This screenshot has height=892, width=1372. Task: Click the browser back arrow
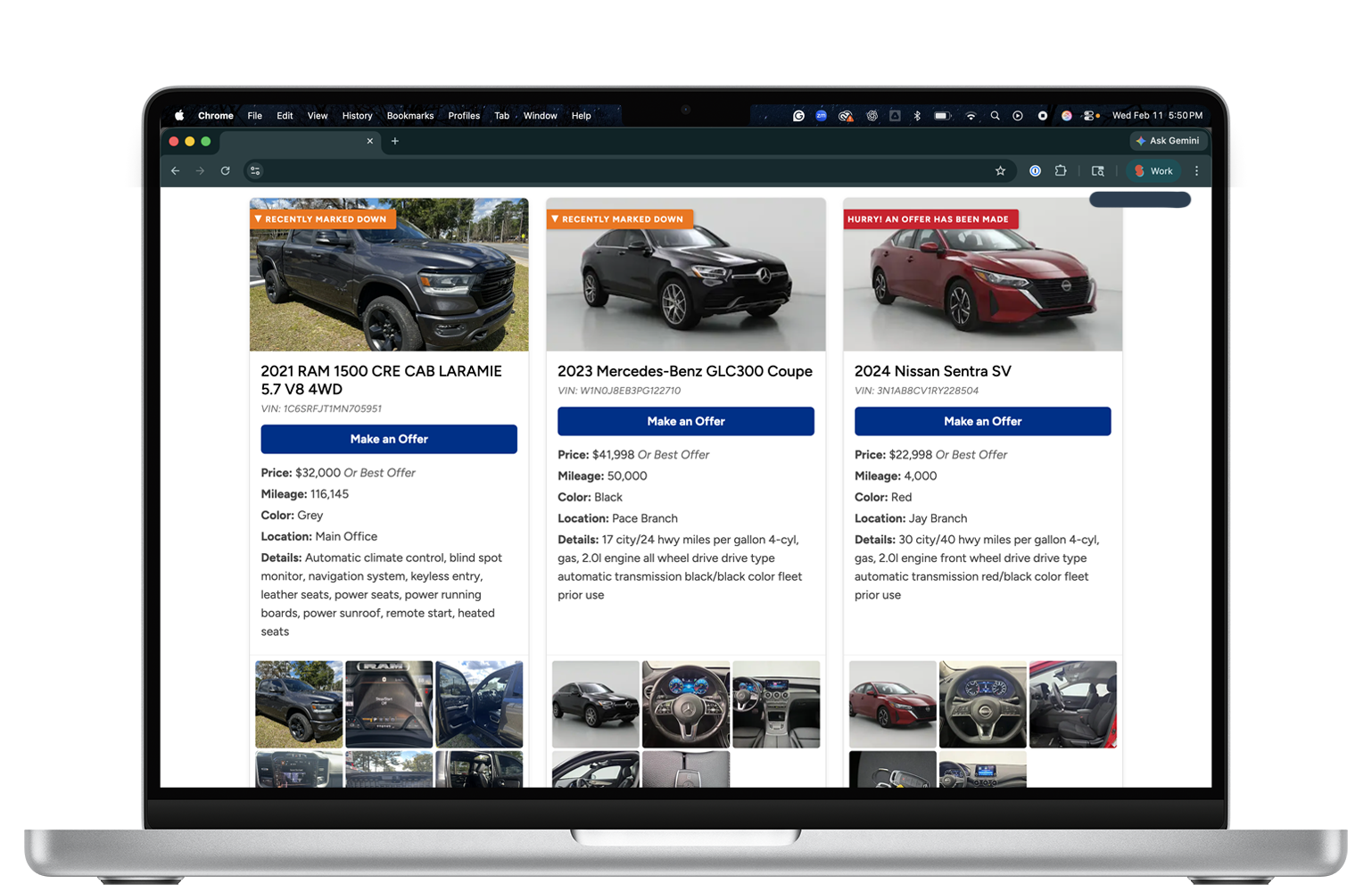tap(176, 171)
